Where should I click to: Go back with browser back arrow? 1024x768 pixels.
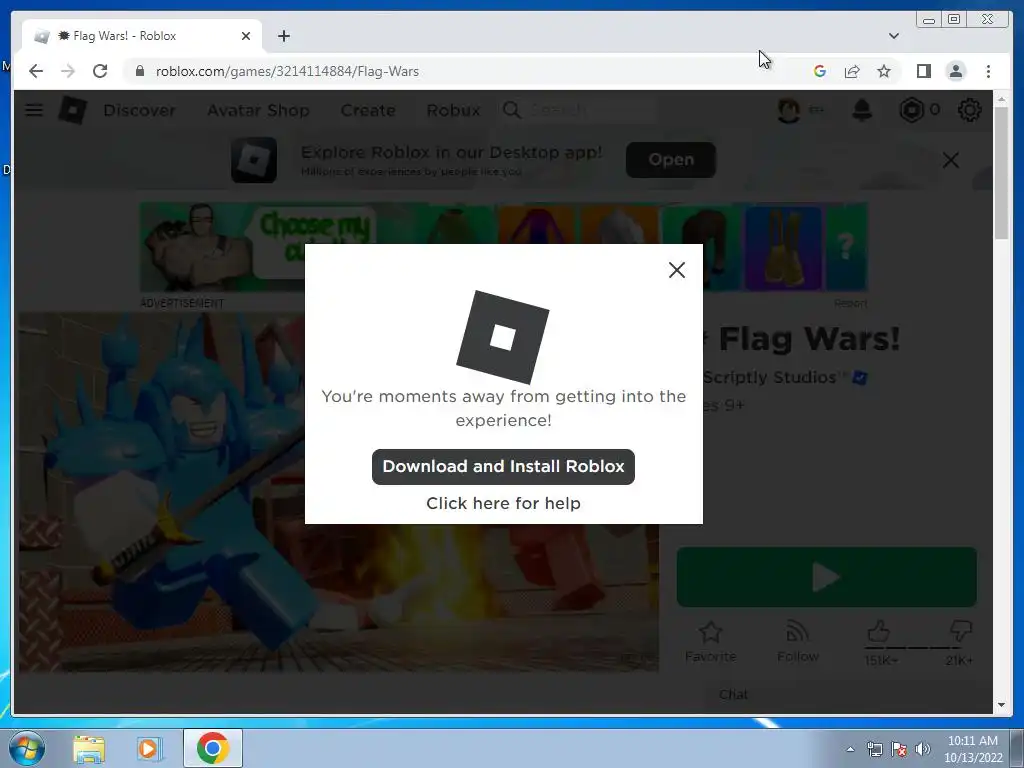tap(36, 71)
